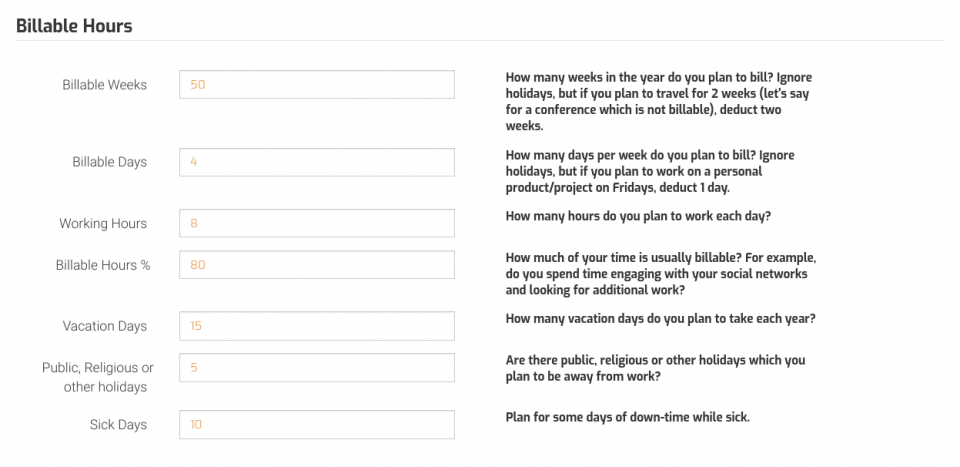960x467 pixels.
Task: Click the help text about days per week billed
Action: pyautogui.click(x=650, y=171)
